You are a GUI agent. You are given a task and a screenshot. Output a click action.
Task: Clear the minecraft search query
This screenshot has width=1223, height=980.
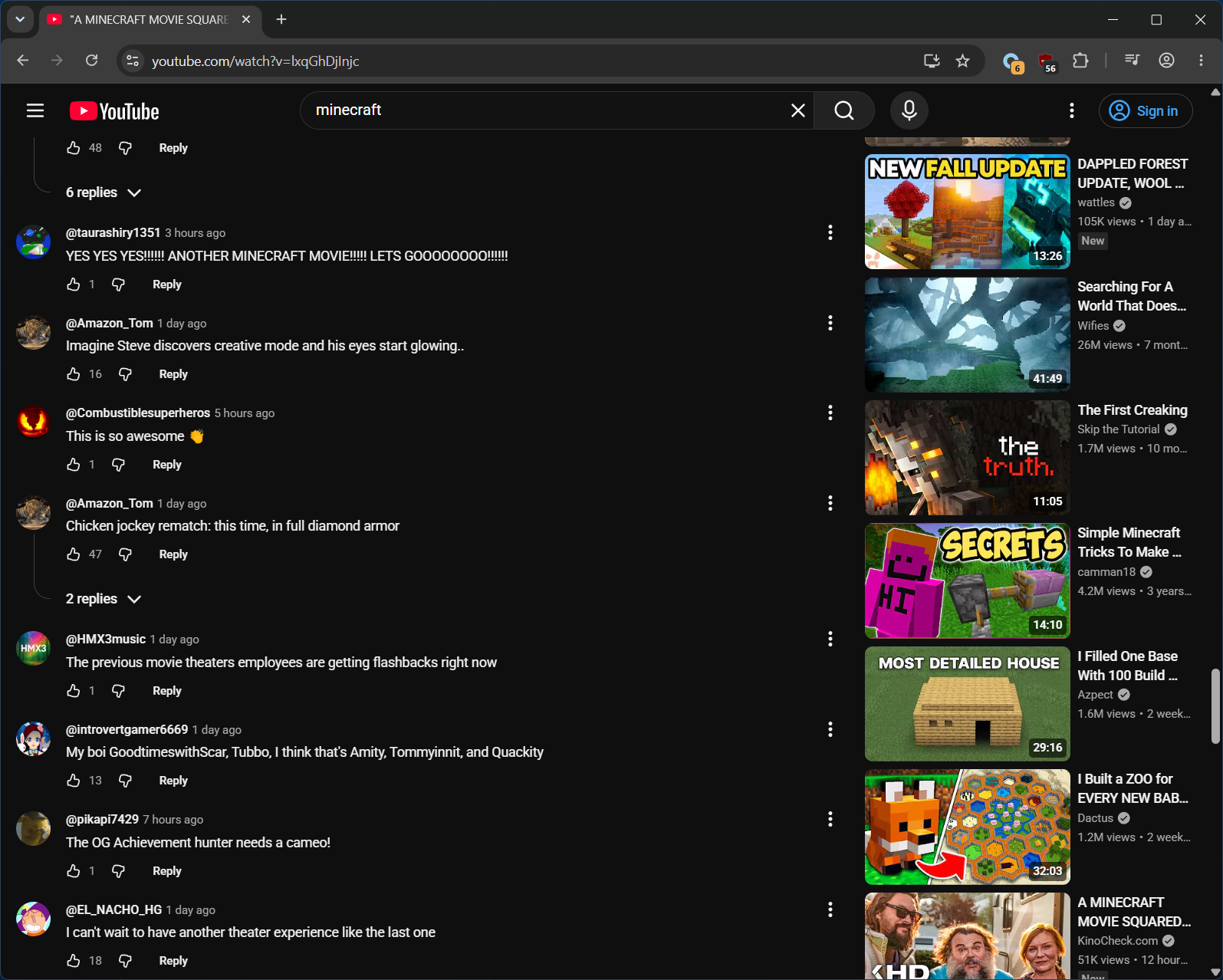797,110
